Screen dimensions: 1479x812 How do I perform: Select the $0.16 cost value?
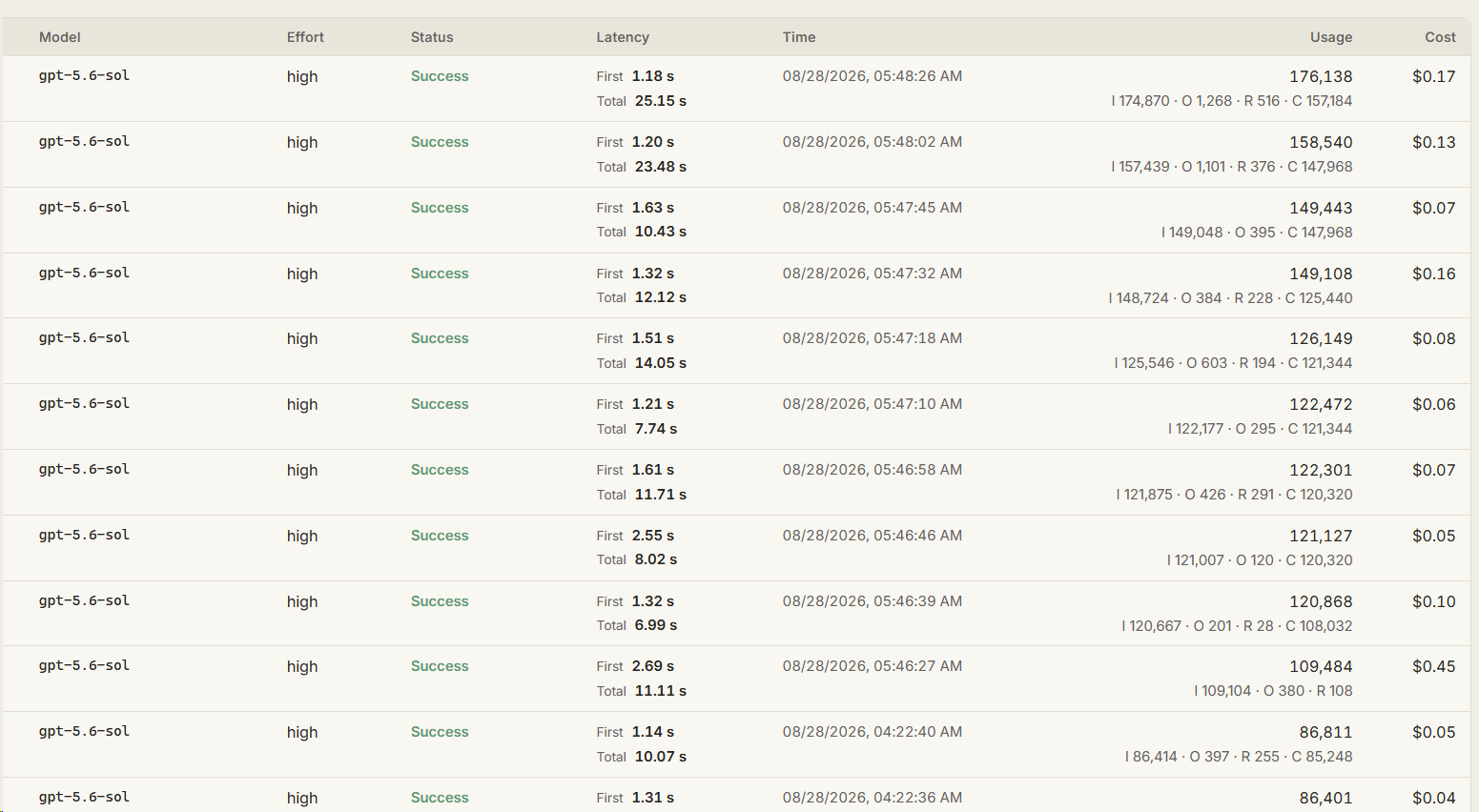coord(1434,274)
